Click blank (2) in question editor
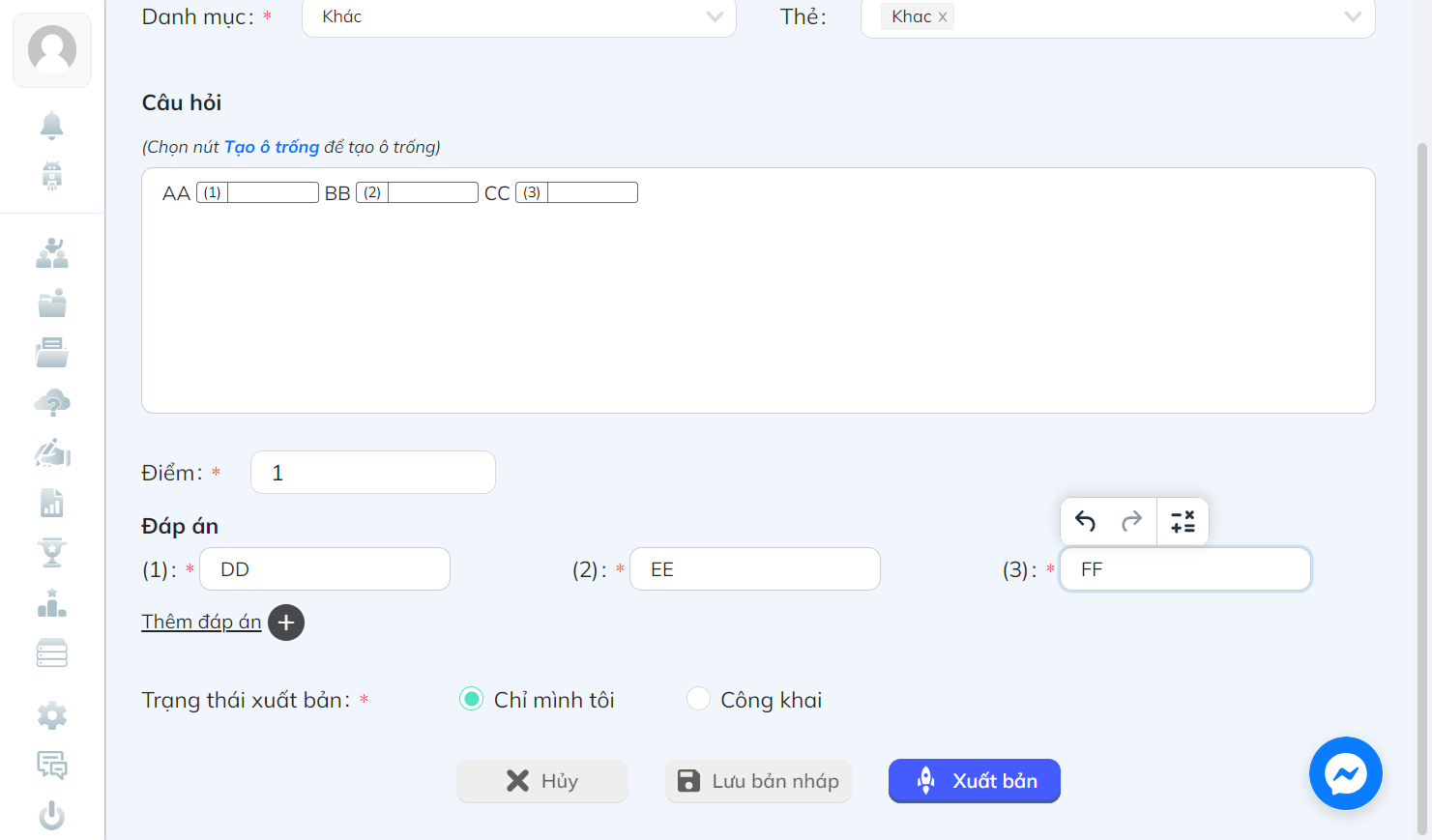This screenshot has height=840, width=1432. 417,192
